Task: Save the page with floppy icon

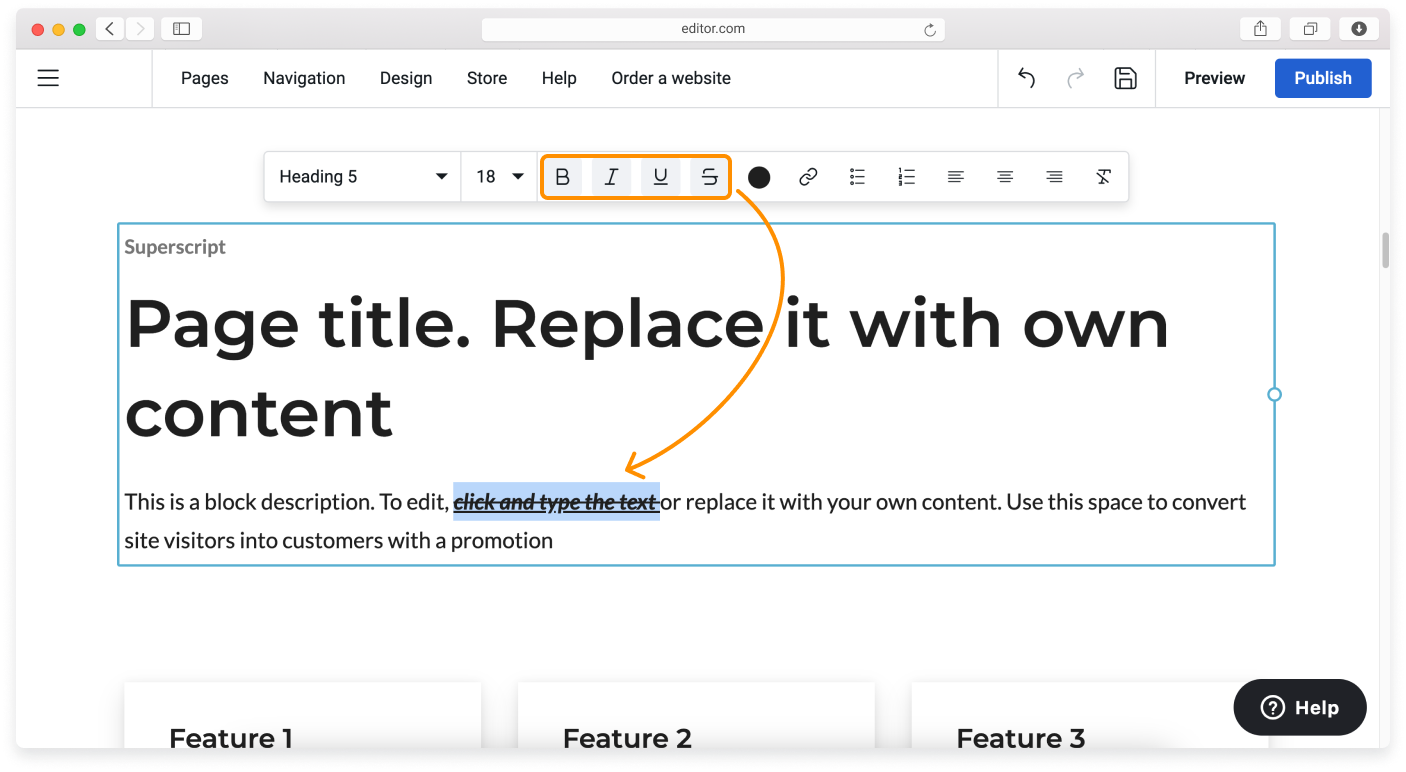Action: point(1125,78)
